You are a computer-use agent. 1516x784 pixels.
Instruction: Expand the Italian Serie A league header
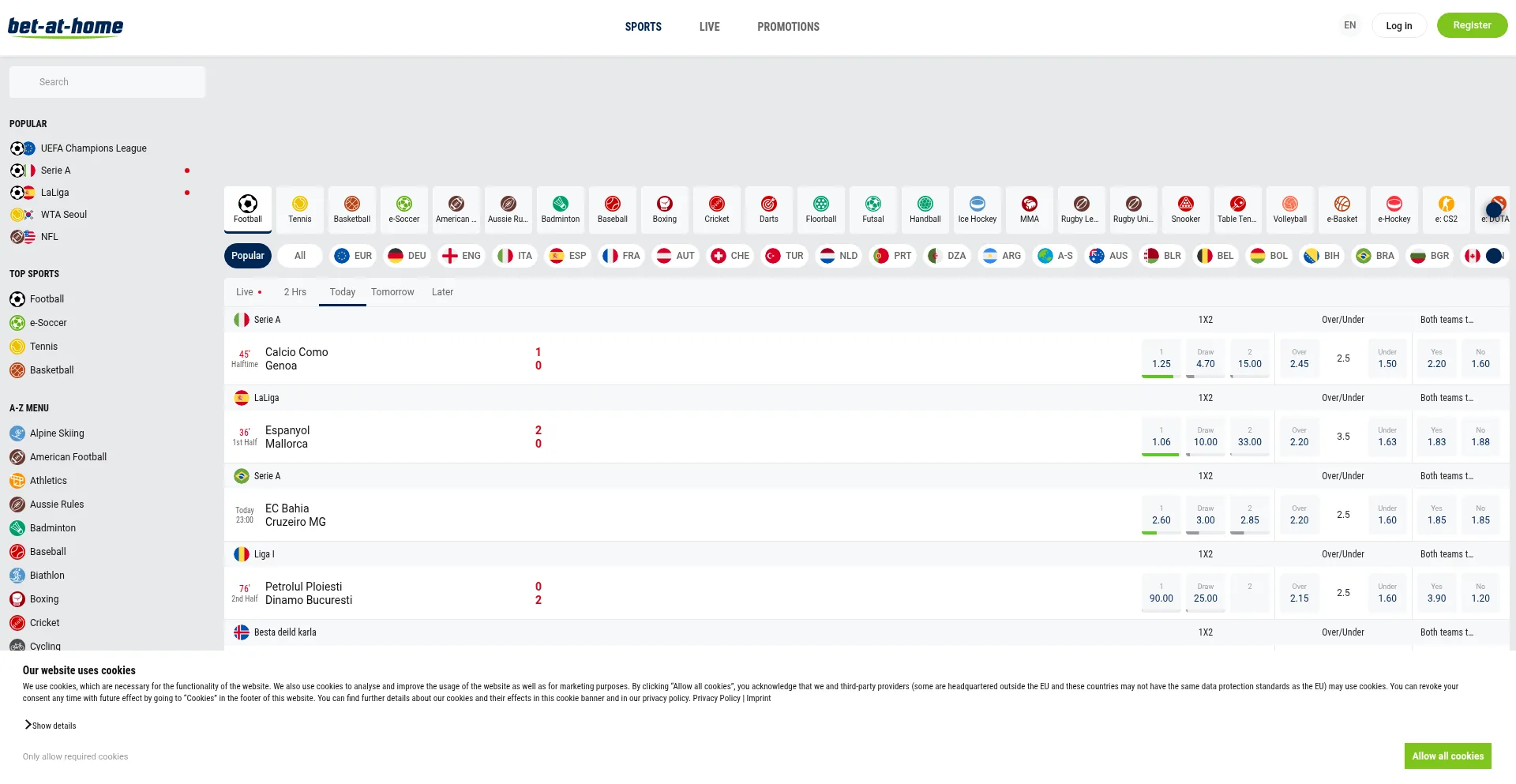(x=866, y=320)
